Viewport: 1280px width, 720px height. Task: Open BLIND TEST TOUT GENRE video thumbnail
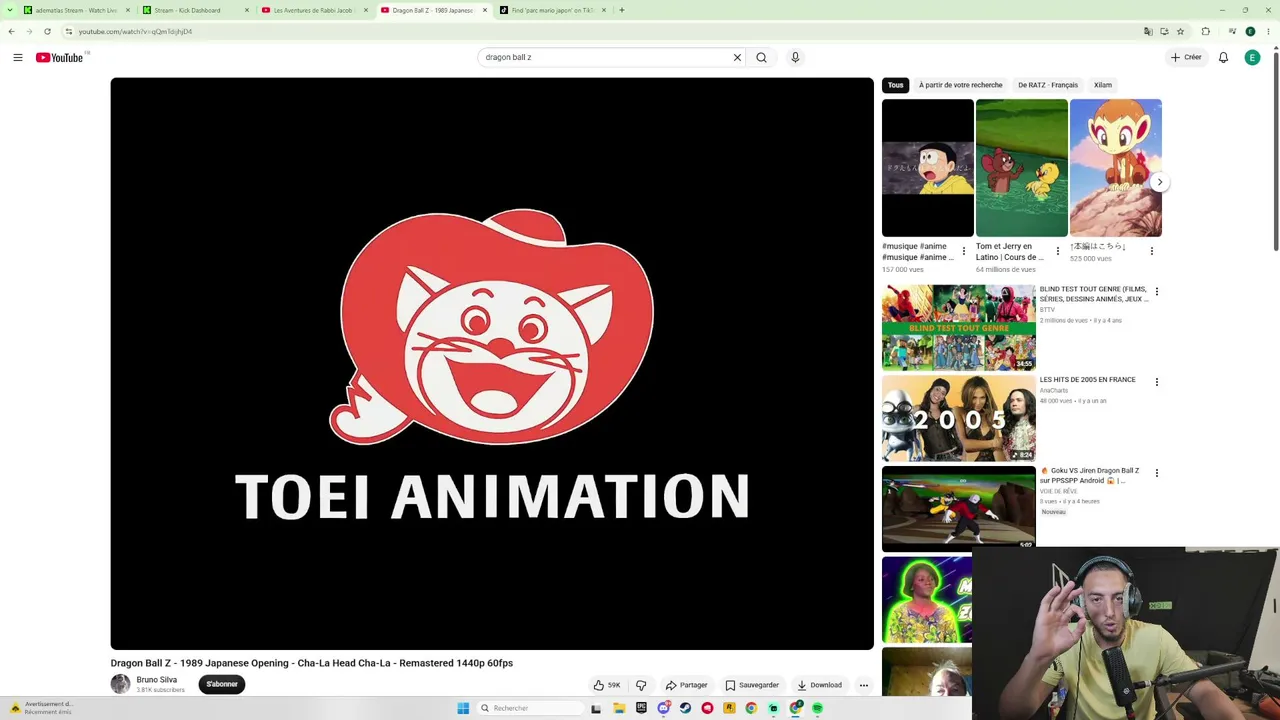[959, 327]
